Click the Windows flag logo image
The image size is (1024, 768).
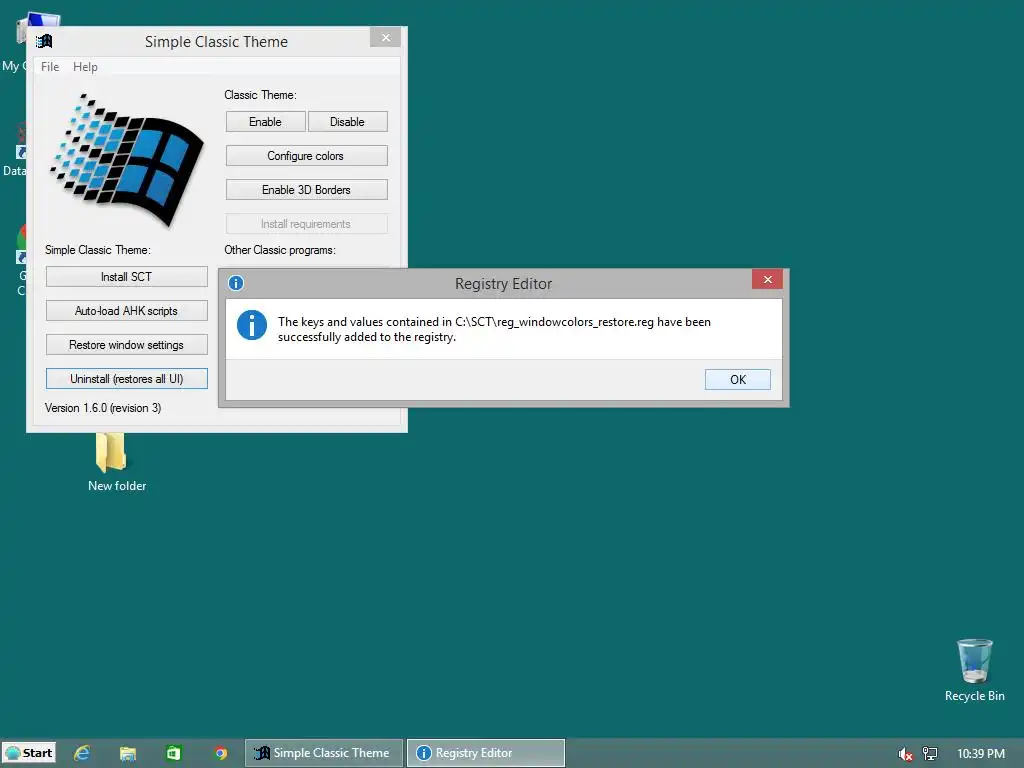[x=127, y=161]
